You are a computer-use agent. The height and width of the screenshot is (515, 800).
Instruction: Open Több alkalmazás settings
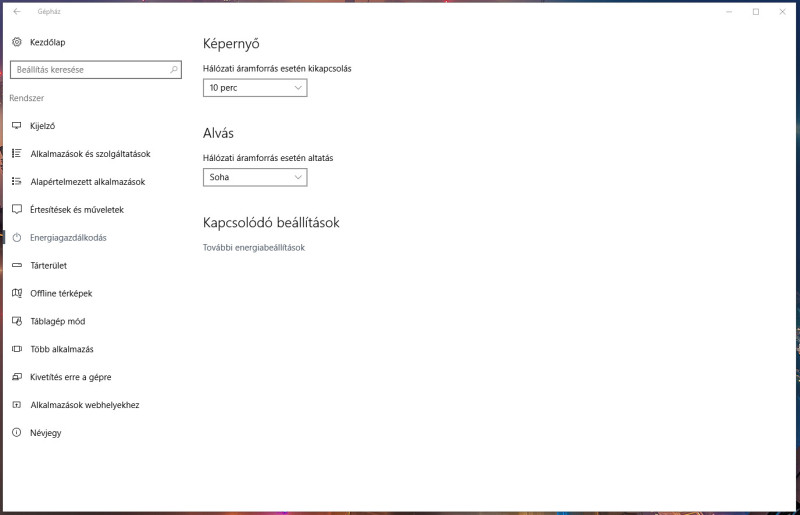pyautogui.click(x=62, y=349)
